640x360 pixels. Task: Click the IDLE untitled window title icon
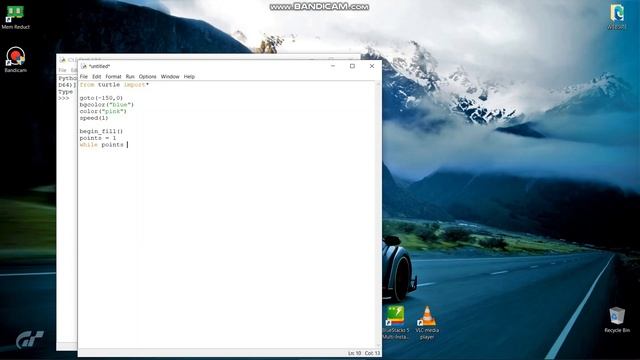point(84,66)
